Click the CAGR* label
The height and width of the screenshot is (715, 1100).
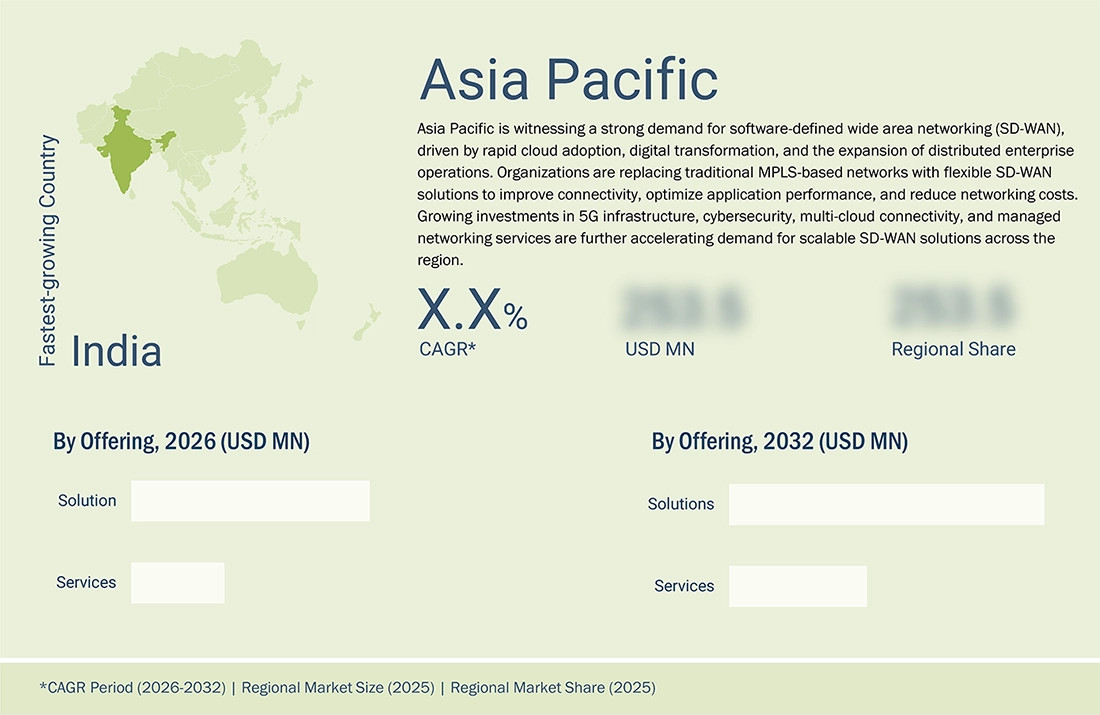click(x=448, y=349)
